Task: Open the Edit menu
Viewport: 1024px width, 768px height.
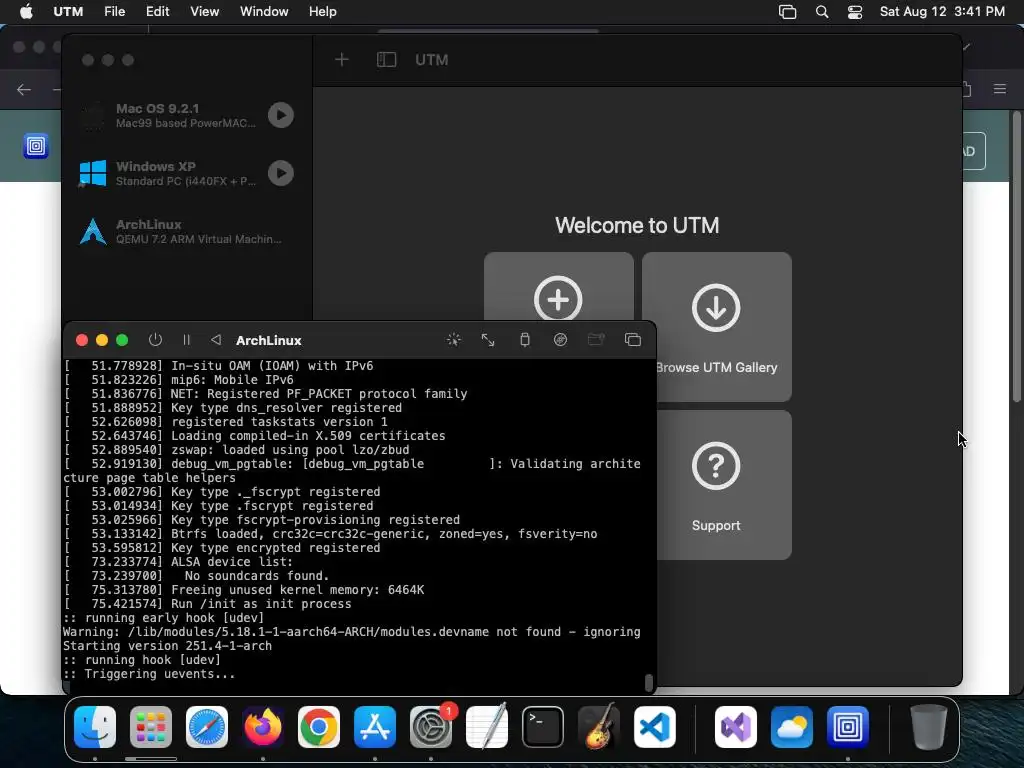Action: click(x=157, y=11)
